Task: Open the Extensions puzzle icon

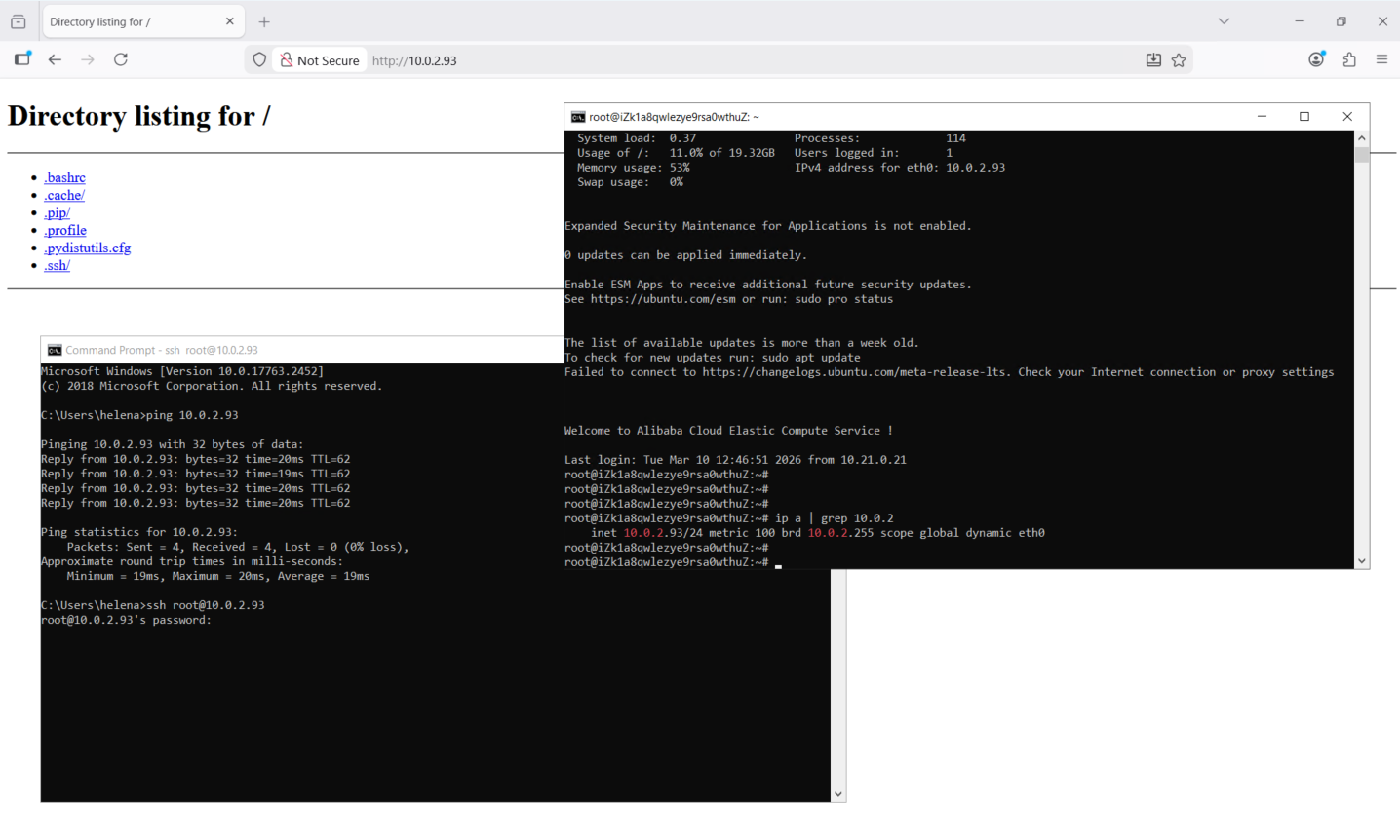Action: pos(1349,59)
